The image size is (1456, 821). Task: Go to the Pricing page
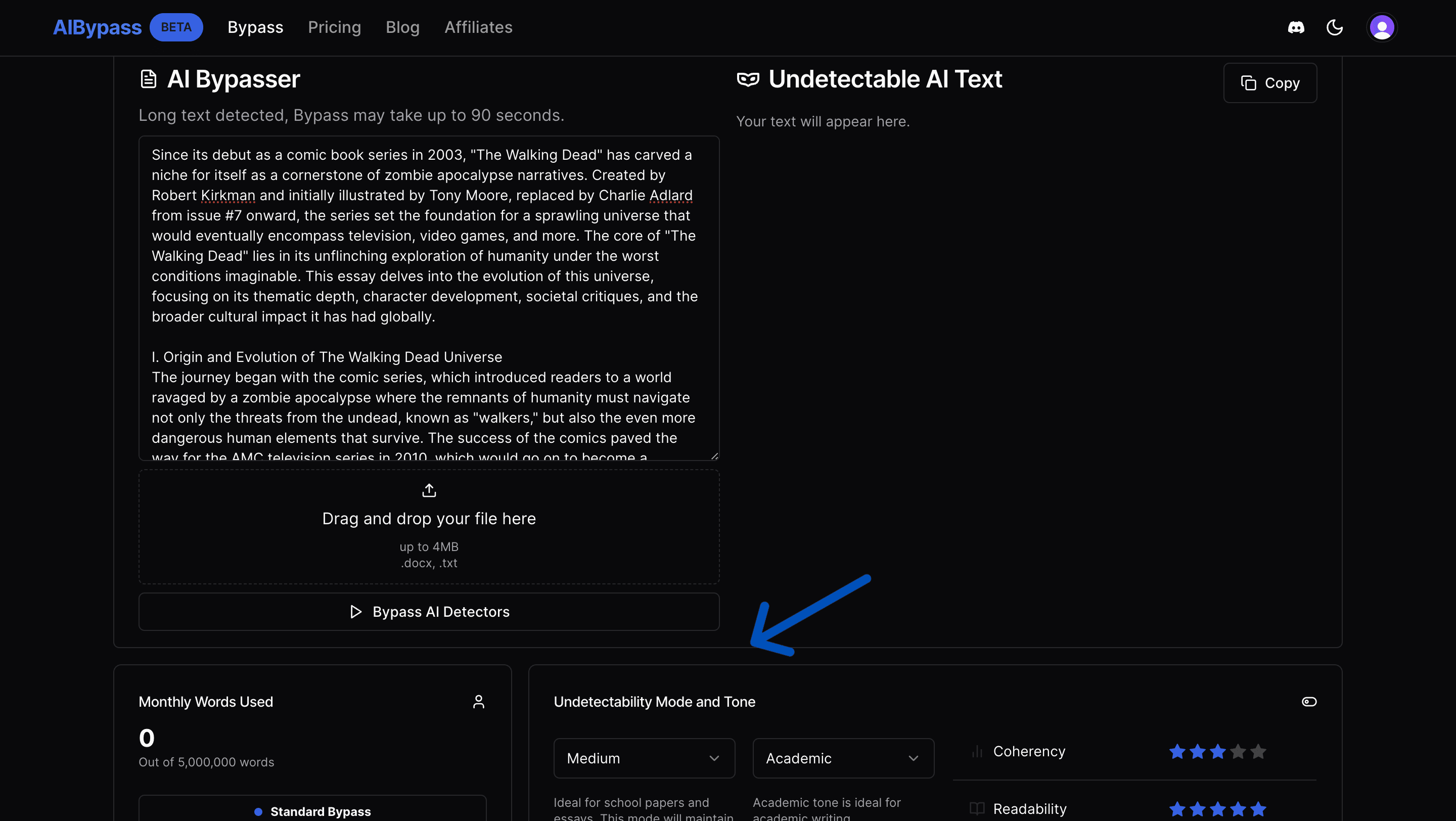[x=334, y=27]
